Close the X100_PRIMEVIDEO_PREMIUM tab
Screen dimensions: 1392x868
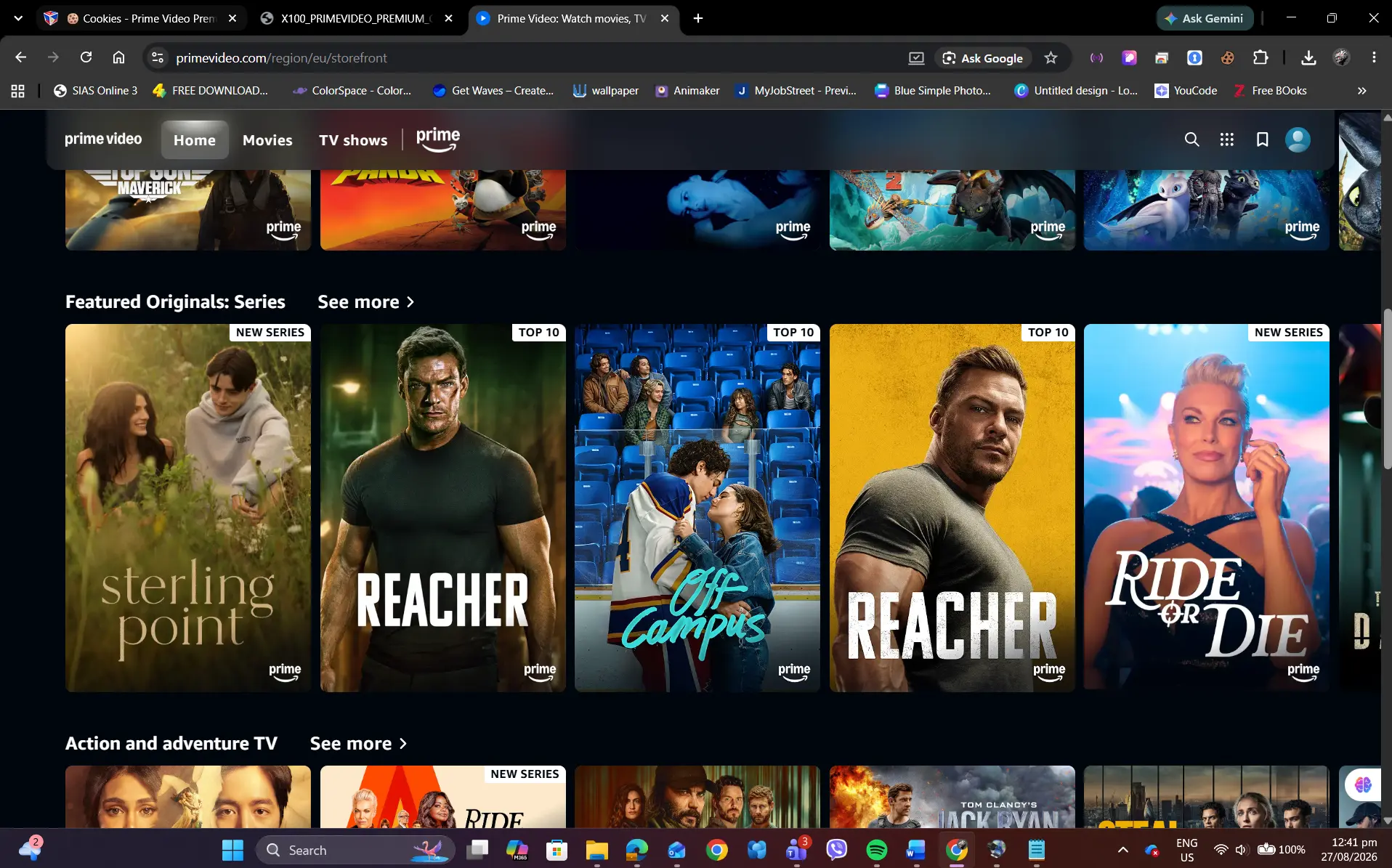(449, 18)
